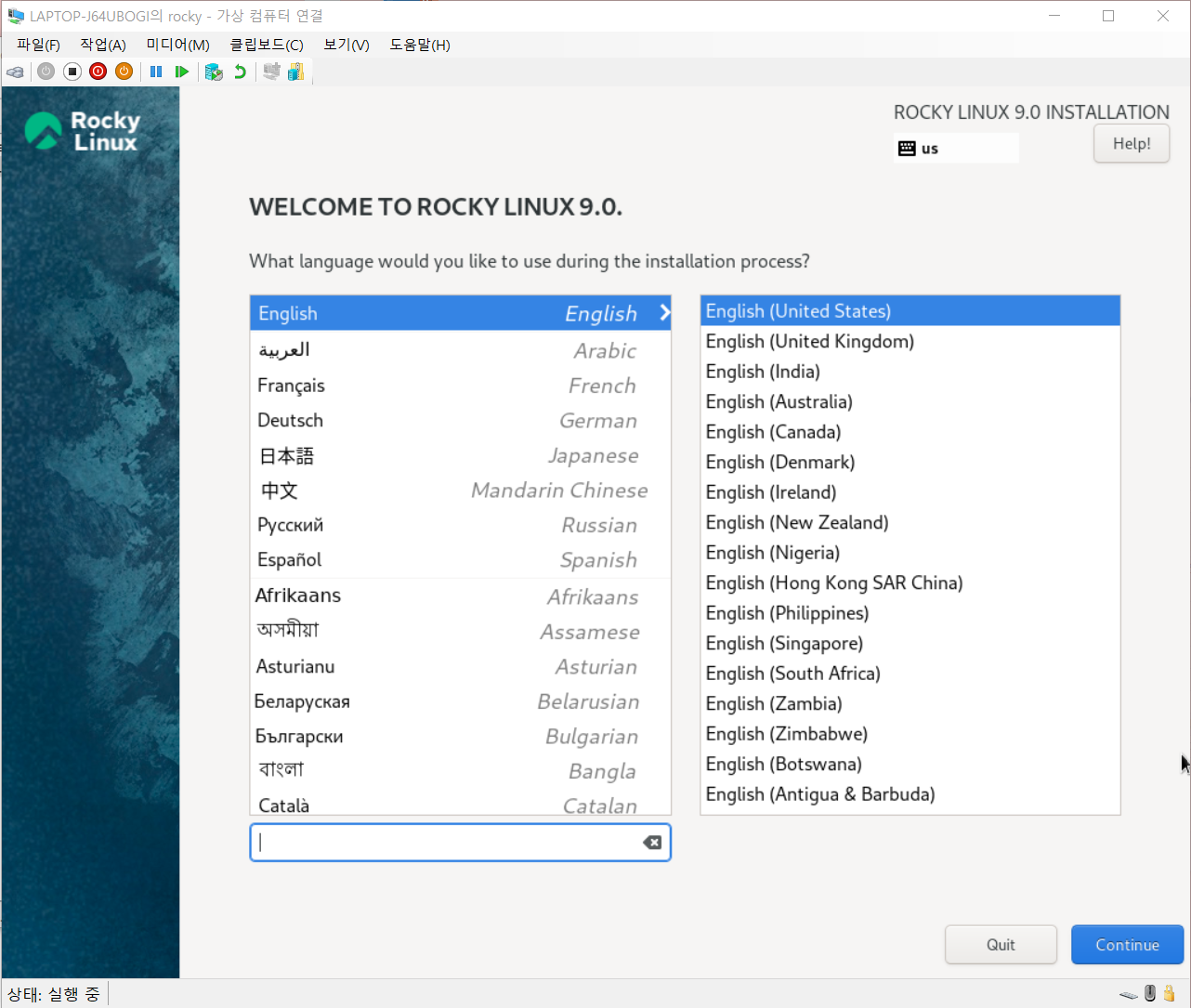The width and height of the screenshot is (1191, 1008).
Task: Select Belarusian language
Action: coord(460,701)
